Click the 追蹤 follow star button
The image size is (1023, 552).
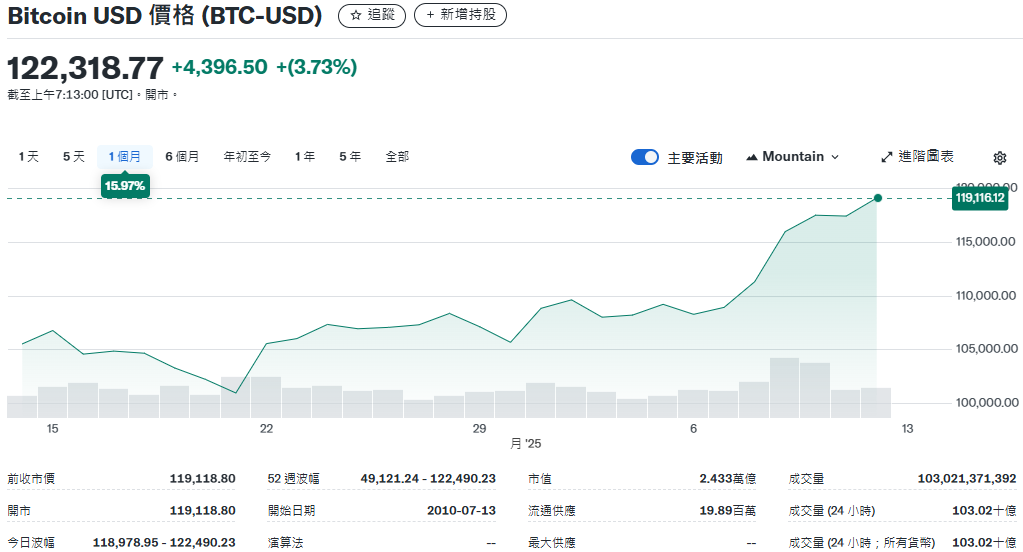(x=372, y=15)
